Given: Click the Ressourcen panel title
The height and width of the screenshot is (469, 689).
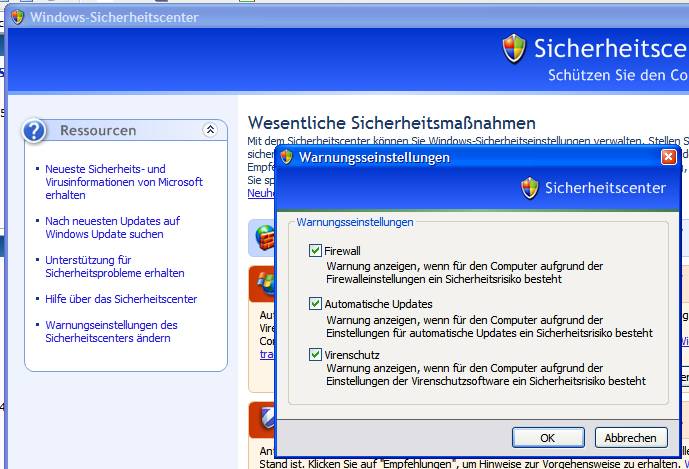Looking at the screenshot, I should point(98,131).
